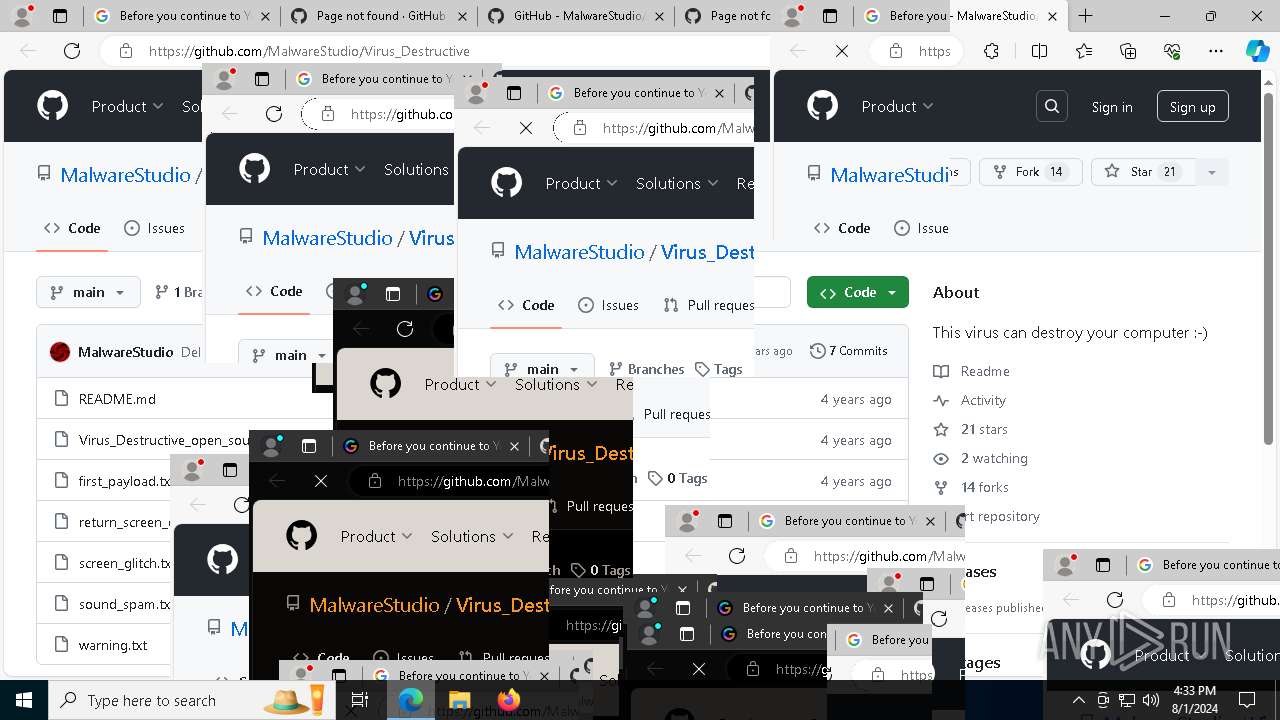Click Sign up button
Image resolution: width=1280 pixels, height=720 pixels.
coord(1193,107)
